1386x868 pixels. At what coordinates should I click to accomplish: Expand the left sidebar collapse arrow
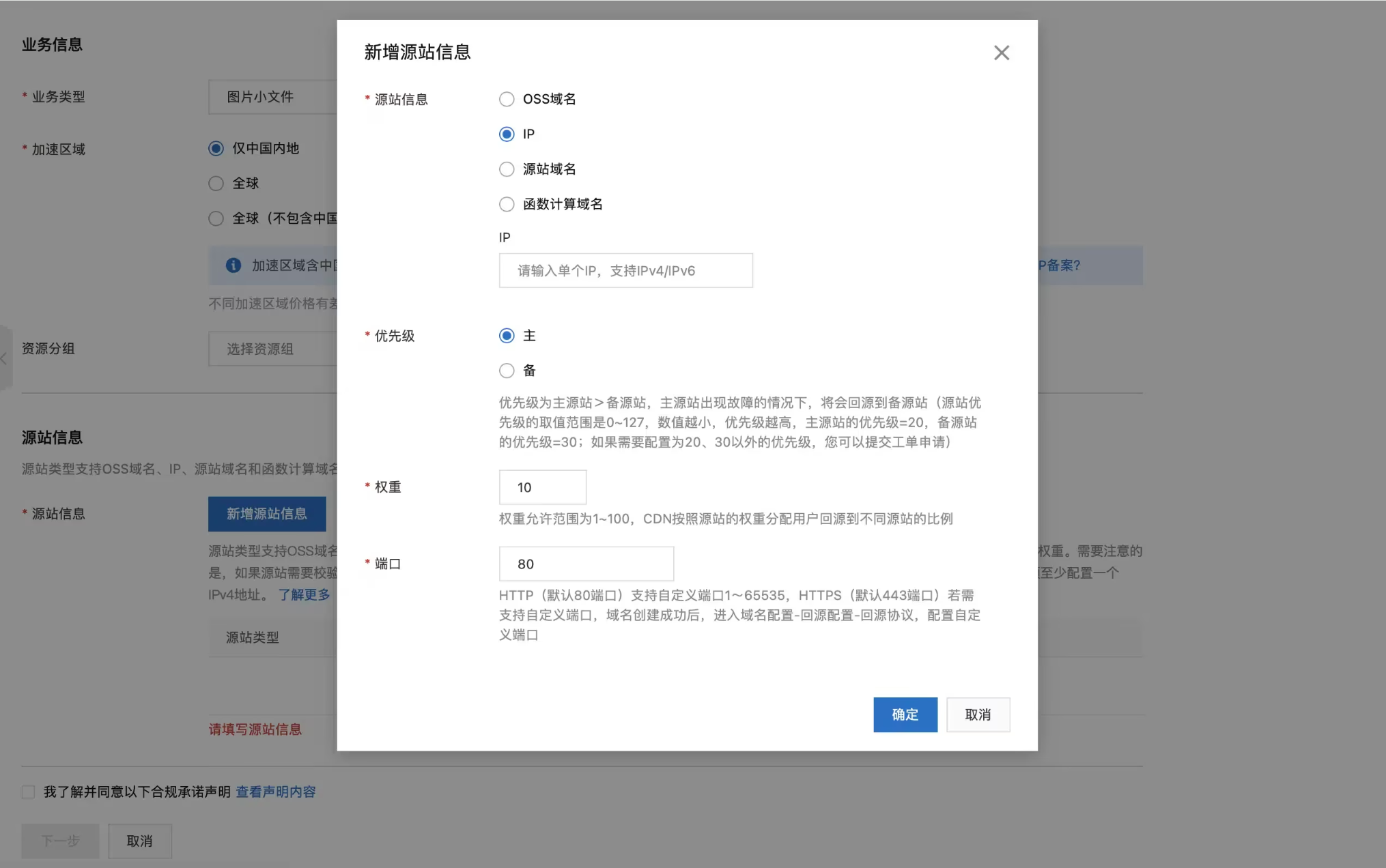coord(4,358)
